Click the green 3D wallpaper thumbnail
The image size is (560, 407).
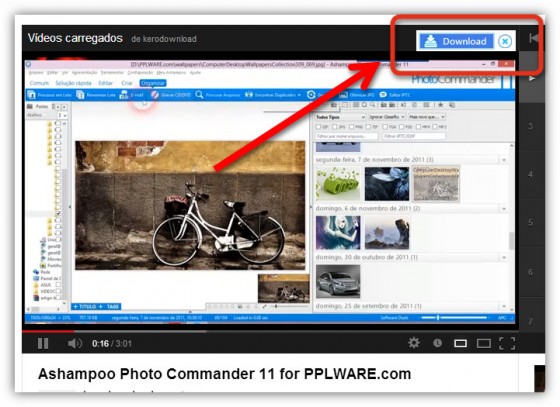pyautogui.click(x=338, y=184)
